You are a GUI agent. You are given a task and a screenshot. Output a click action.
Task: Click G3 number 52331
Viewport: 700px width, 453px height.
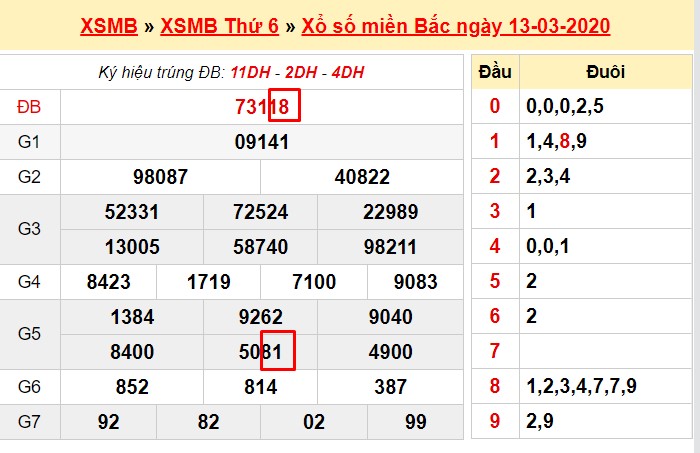(131, 212)
